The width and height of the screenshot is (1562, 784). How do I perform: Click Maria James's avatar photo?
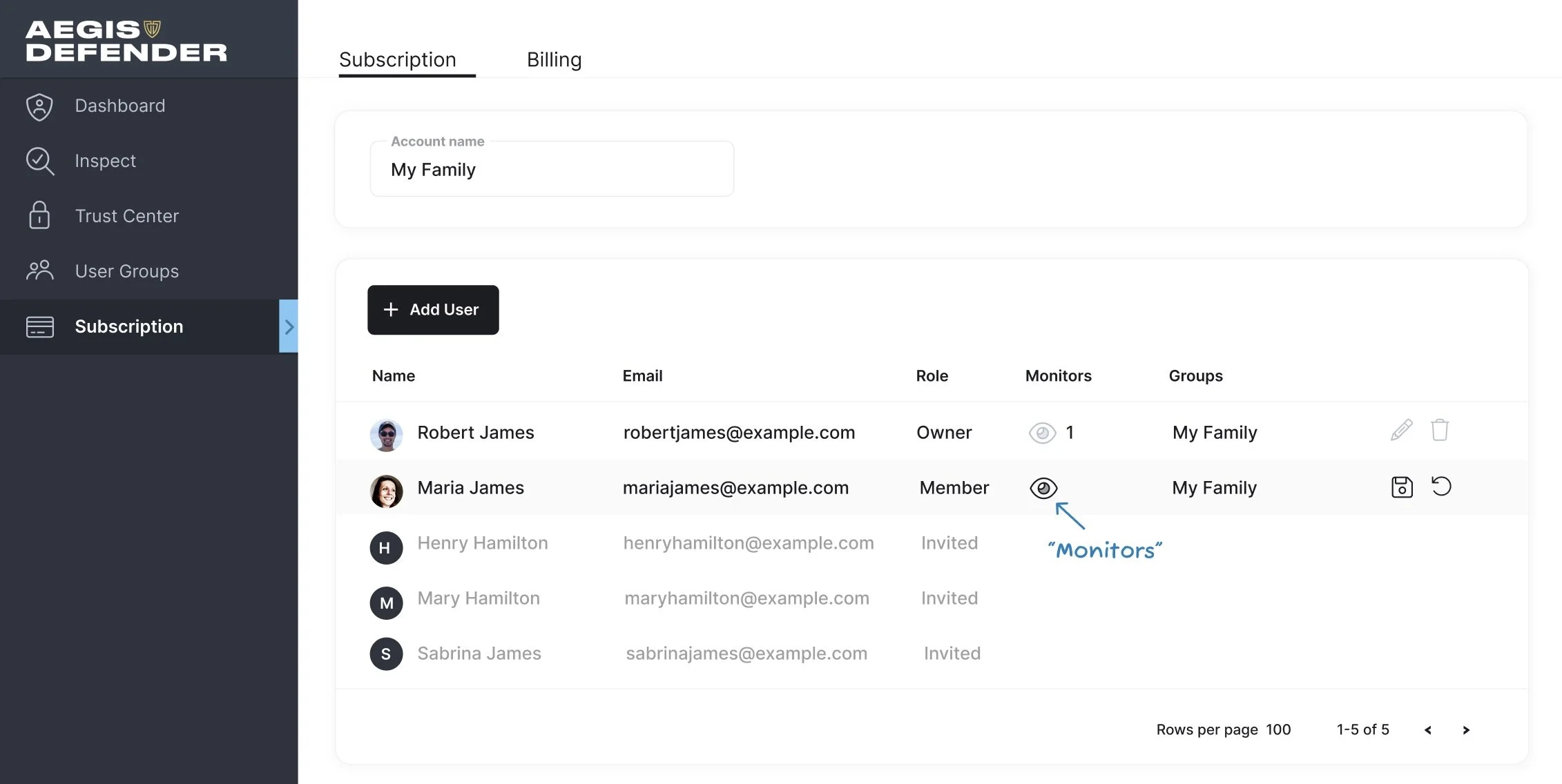point(386,491)
